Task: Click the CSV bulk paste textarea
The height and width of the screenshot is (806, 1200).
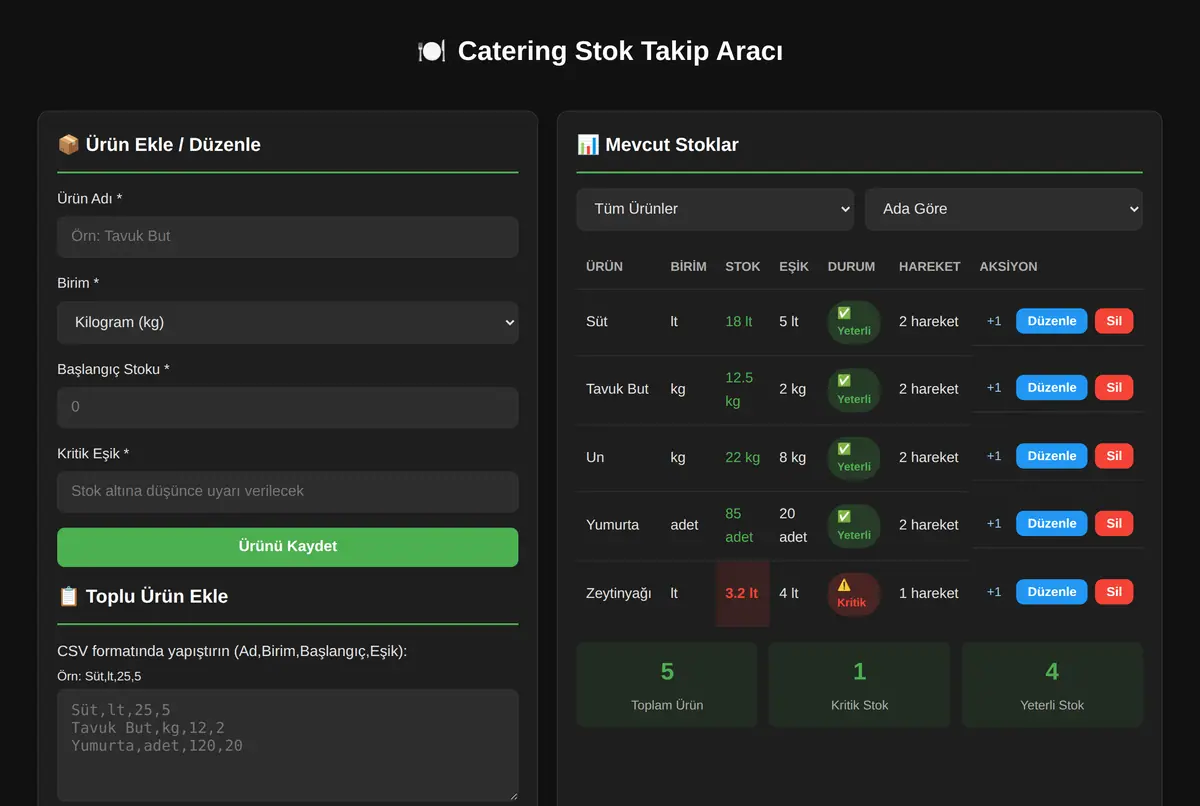Action: 287,745
